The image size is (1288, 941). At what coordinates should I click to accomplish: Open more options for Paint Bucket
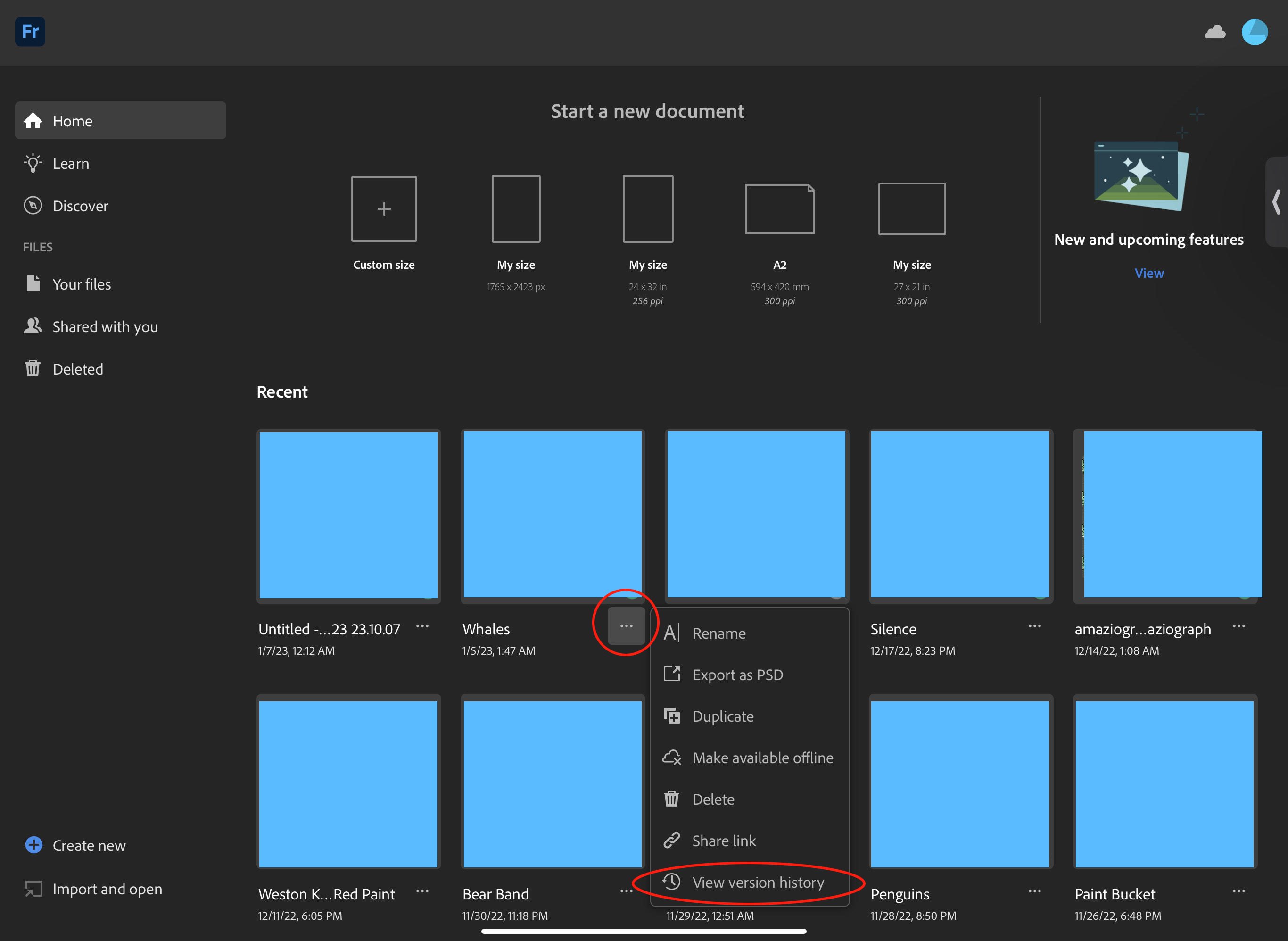[x=1238, y=891]
